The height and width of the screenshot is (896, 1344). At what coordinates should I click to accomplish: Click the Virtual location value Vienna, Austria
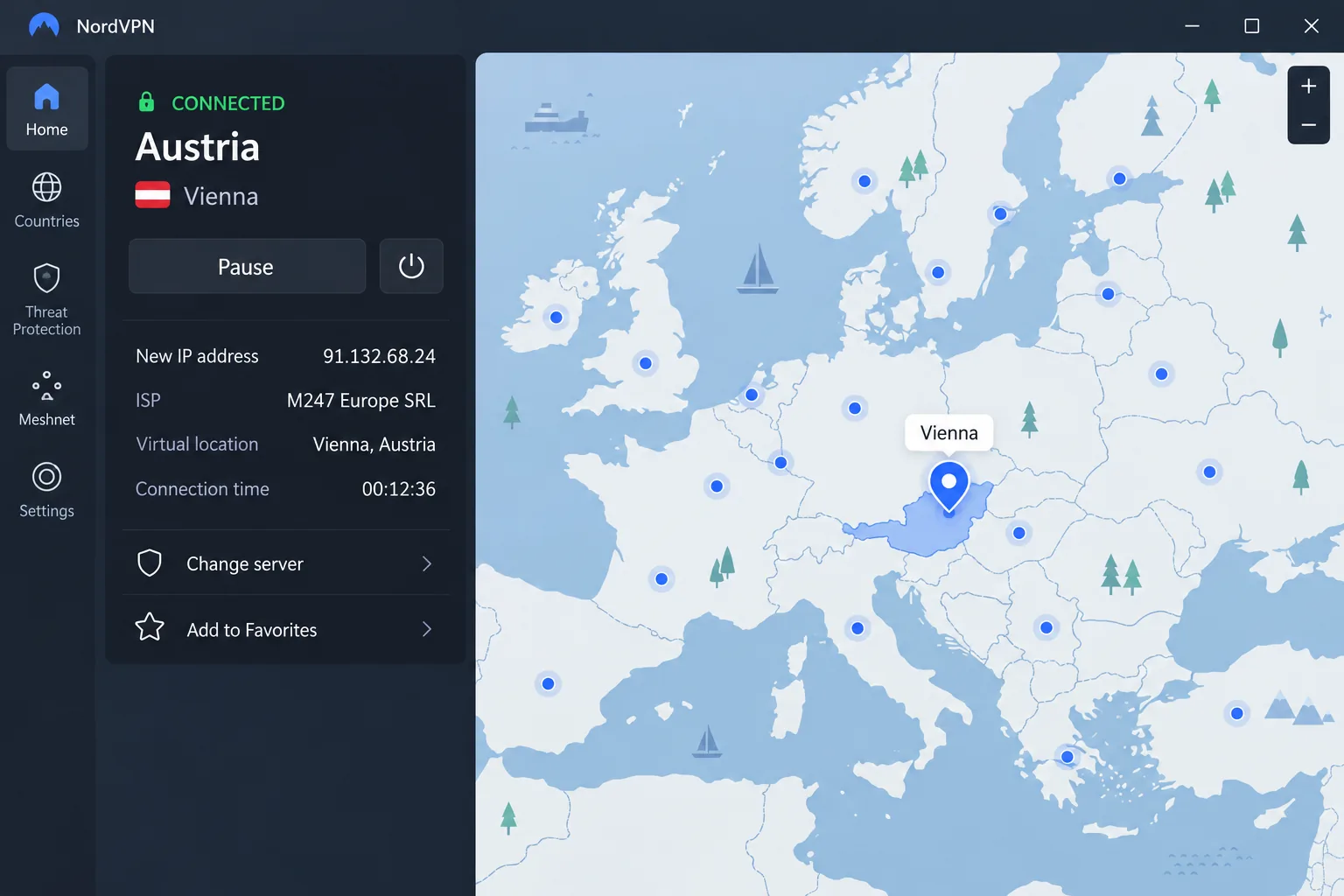(374, 444)
